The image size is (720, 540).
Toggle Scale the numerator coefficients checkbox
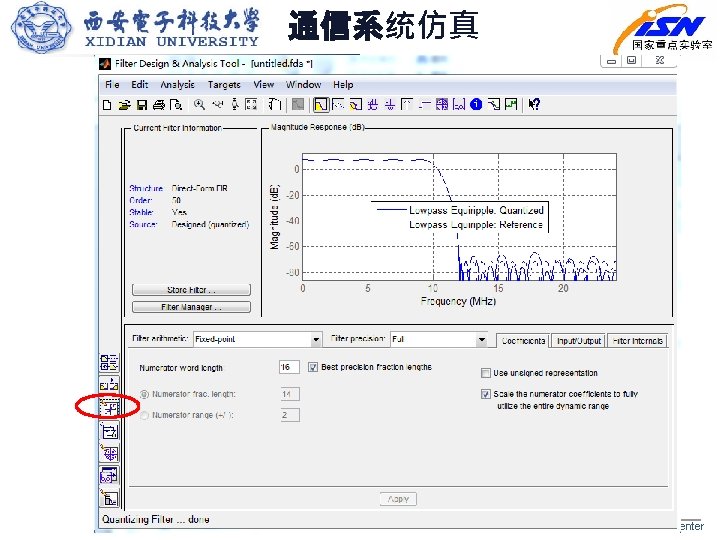pos(485,394)
